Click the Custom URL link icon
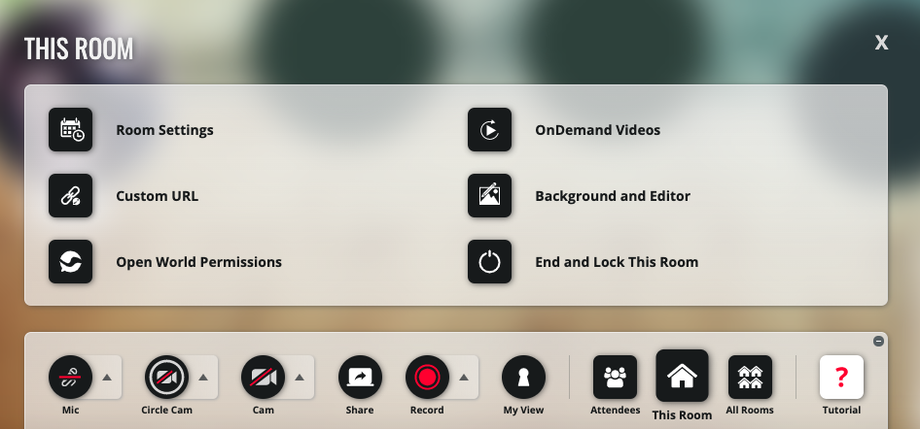920x429 pixels. (70, 195)
